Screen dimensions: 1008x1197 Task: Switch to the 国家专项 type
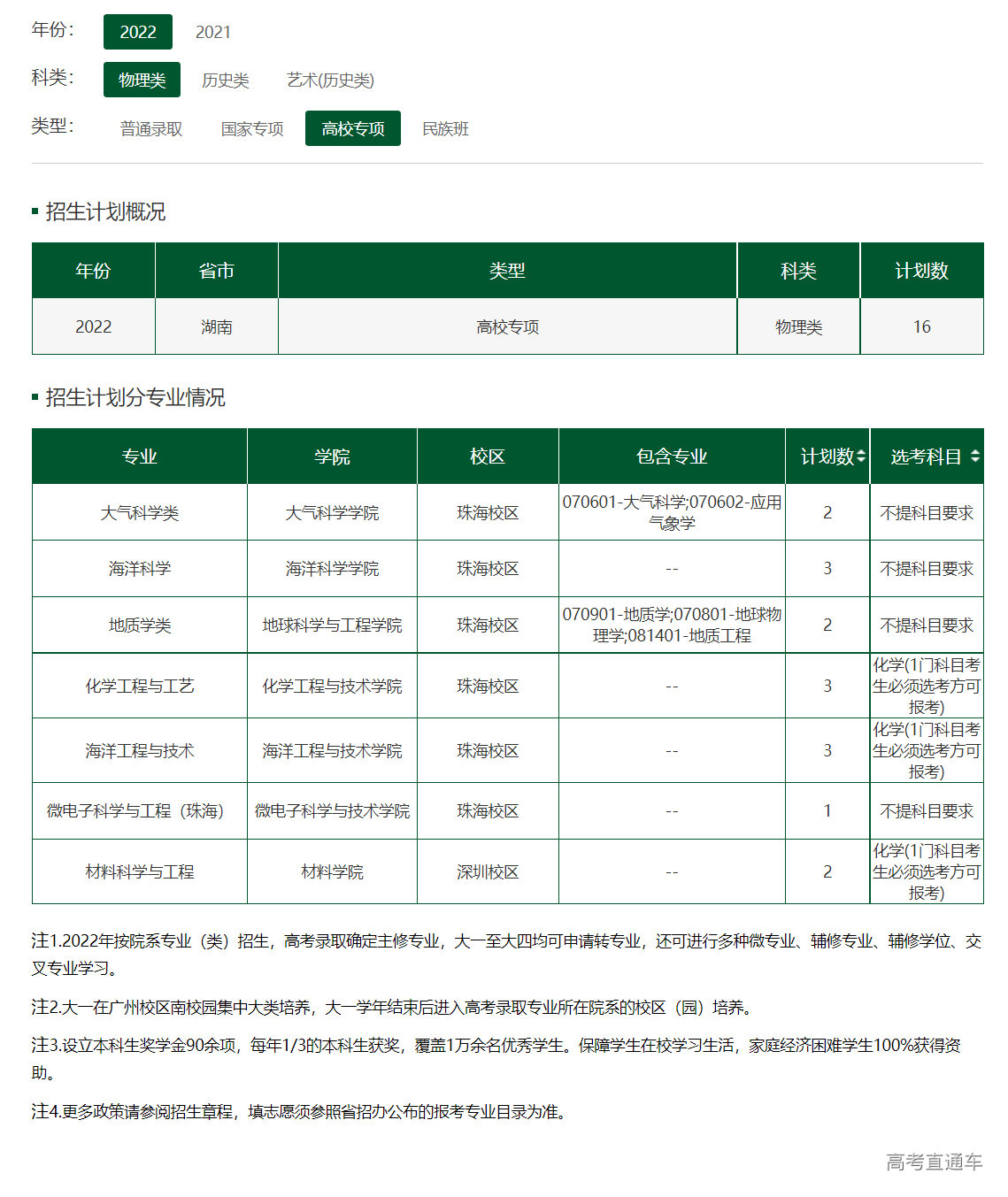pyautogui.click(x=251, y=127)
